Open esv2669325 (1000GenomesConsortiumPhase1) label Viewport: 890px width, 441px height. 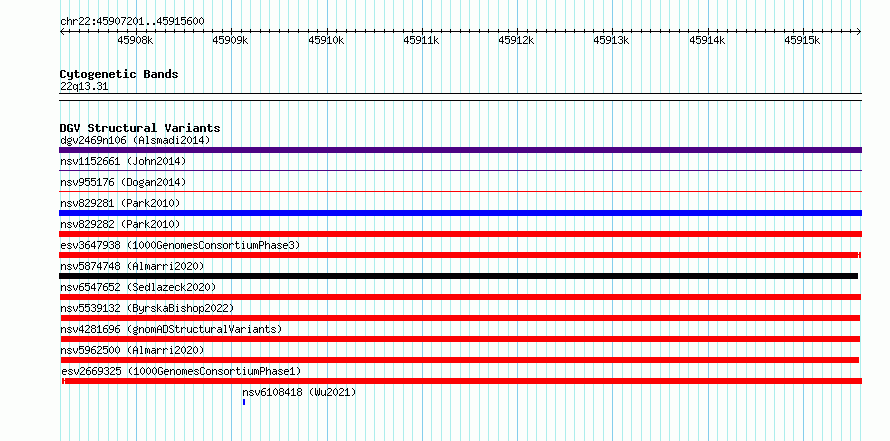coord(182,371)
